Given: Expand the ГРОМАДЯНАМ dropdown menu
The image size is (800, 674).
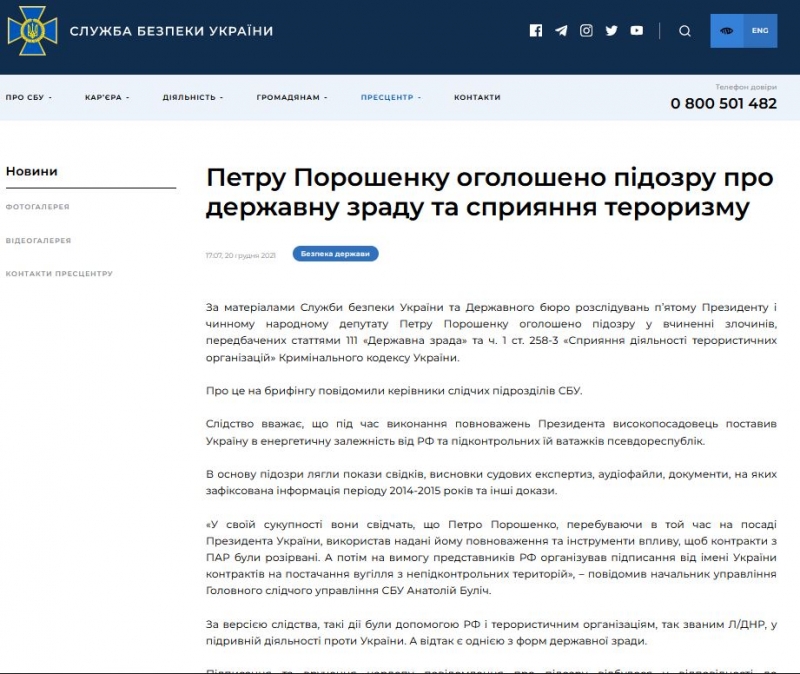Looking at the screenshot, I should [x=291, y=98].
